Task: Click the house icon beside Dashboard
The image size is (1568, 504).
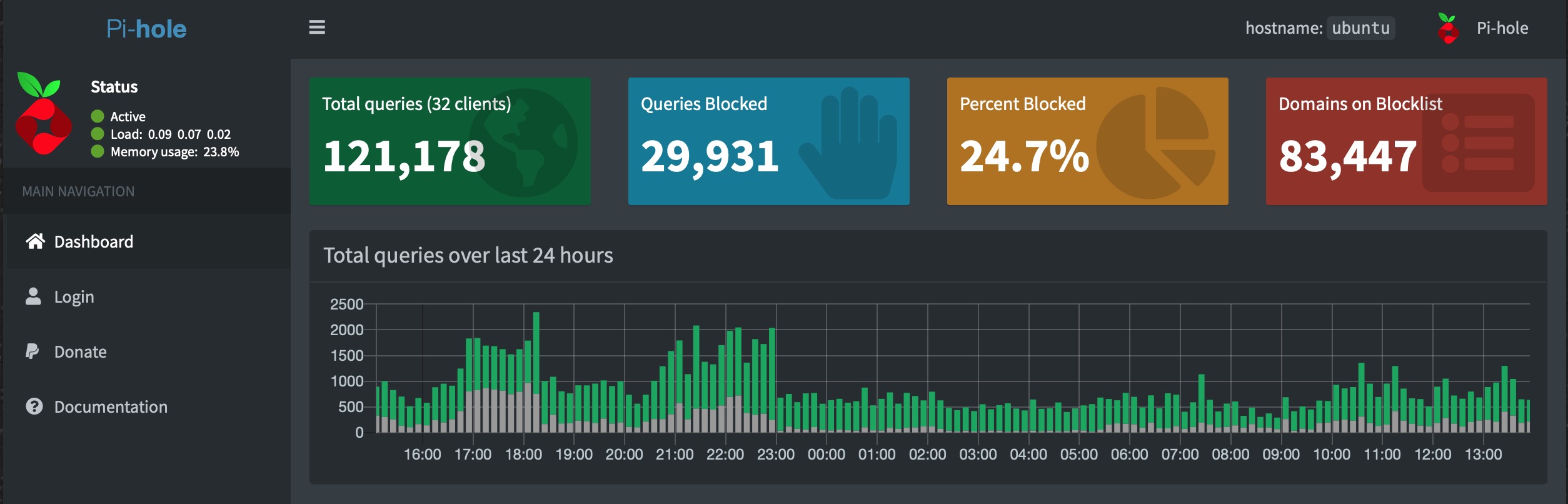Action: coord(35,241)
